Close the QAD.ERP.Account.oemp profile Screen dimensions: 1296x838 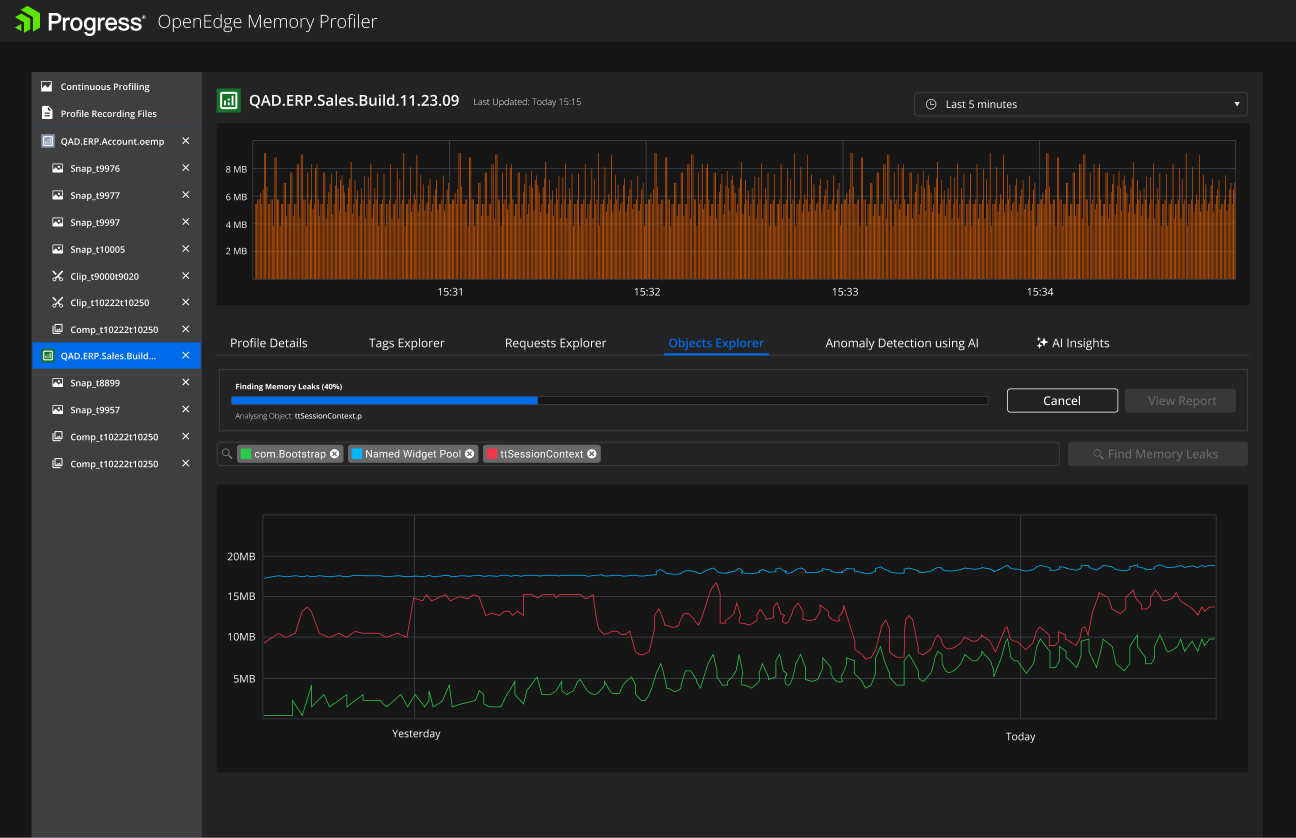point(185,141)
